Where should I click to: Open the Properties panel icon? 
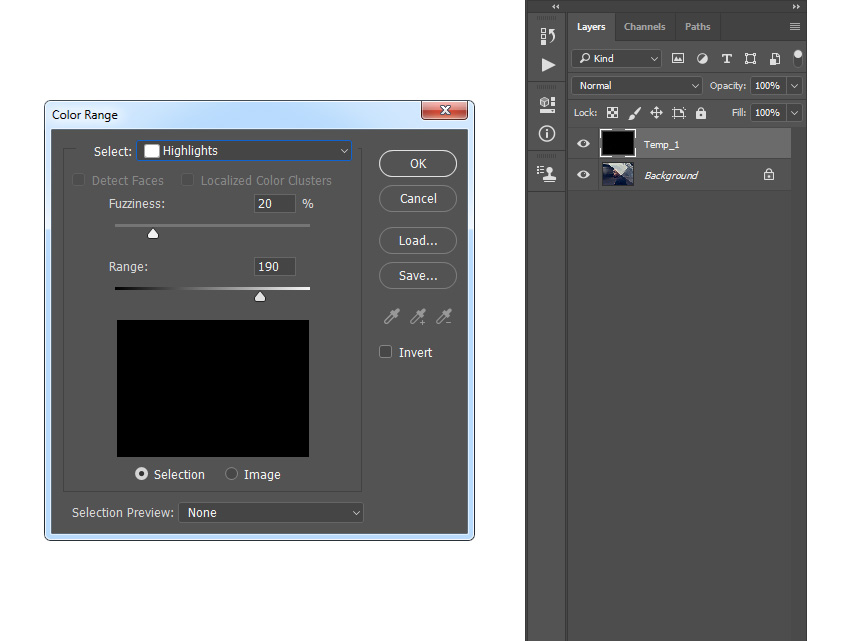[548, 105]
